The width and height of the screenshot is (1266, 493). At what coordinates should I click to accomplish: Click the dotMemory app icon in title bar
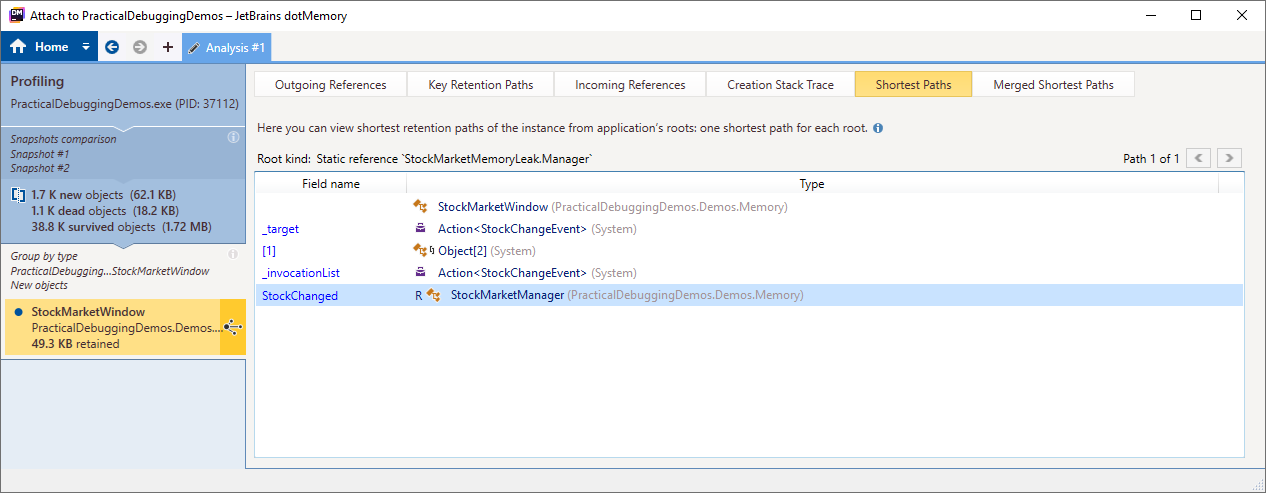15,16
